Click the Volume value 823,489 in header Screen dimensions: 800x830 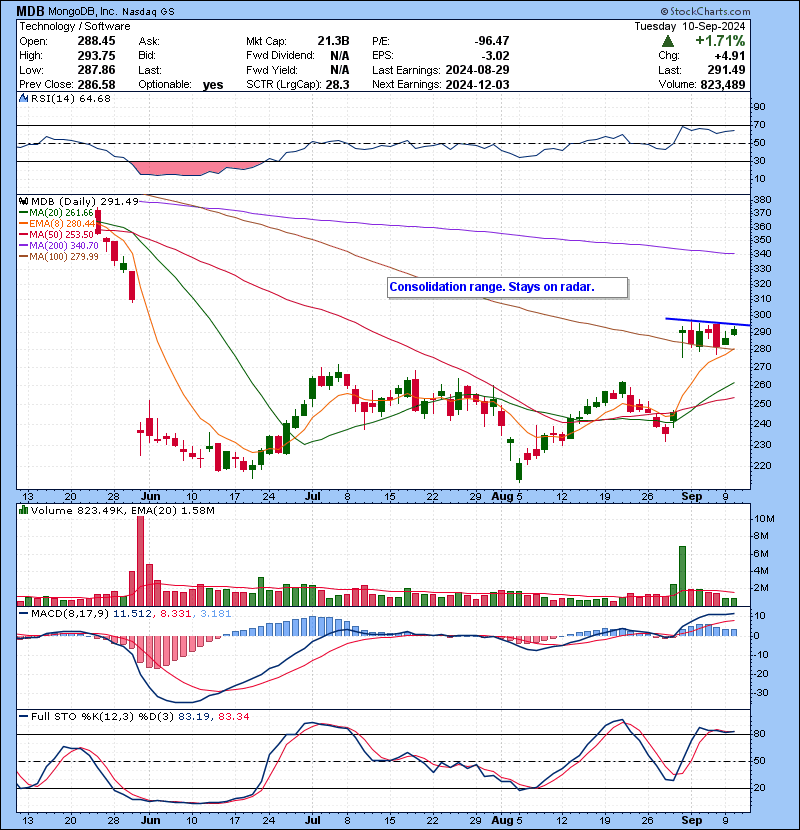tap(723, 84)
